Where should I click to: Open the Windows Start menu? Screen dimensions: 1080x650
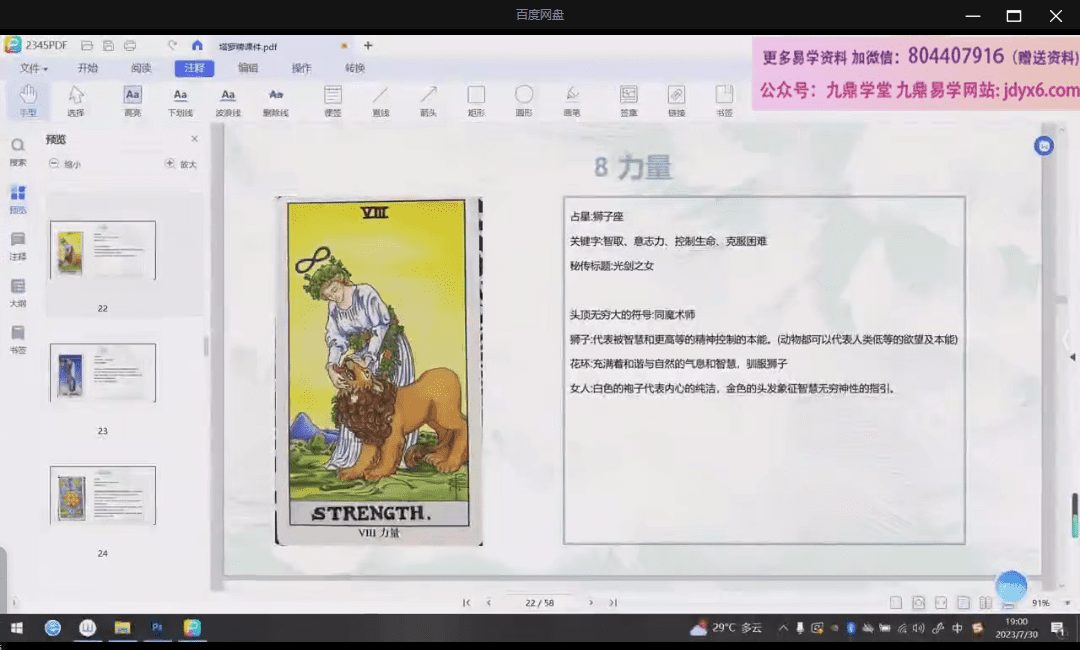click(17, 628)
